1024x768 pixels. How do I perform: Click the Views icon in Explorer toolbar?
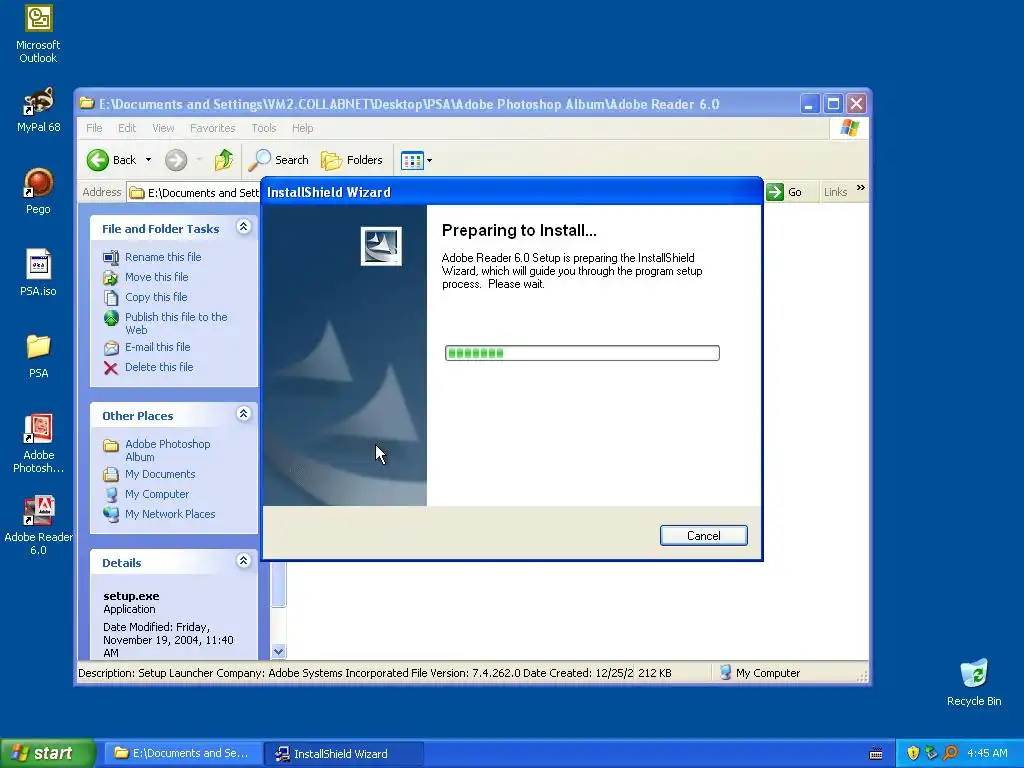pyautogui.click(x=412, y=160)
